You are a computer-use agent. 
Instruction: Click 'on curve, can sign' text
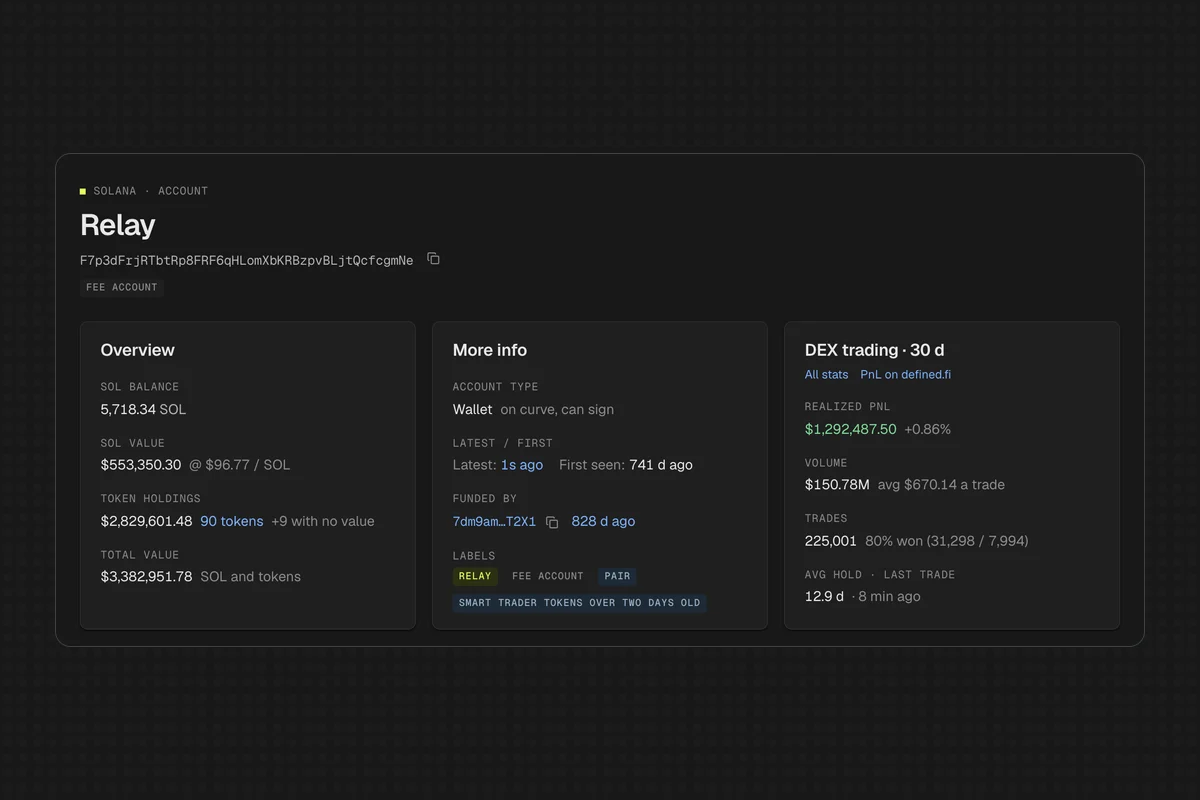tap(557, 409)
